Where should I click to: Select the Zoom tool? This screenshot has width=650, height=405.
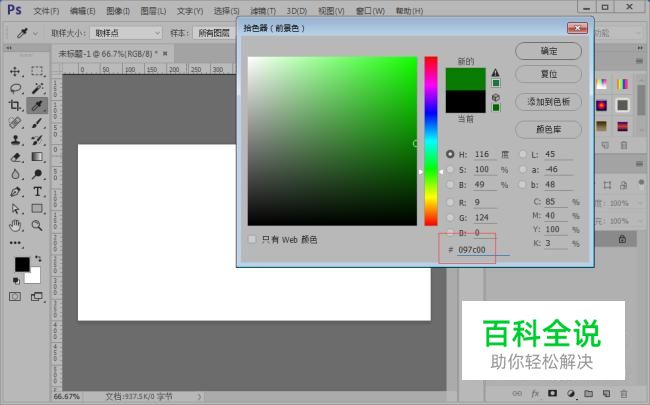tap(37, 226)
